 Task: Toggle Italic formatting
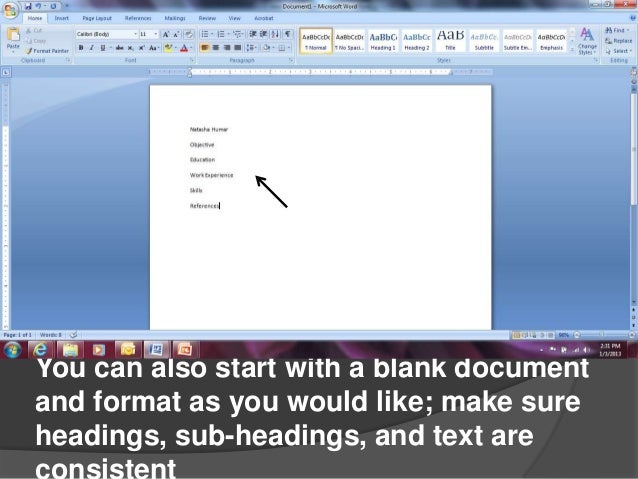(x=92, y=46)
